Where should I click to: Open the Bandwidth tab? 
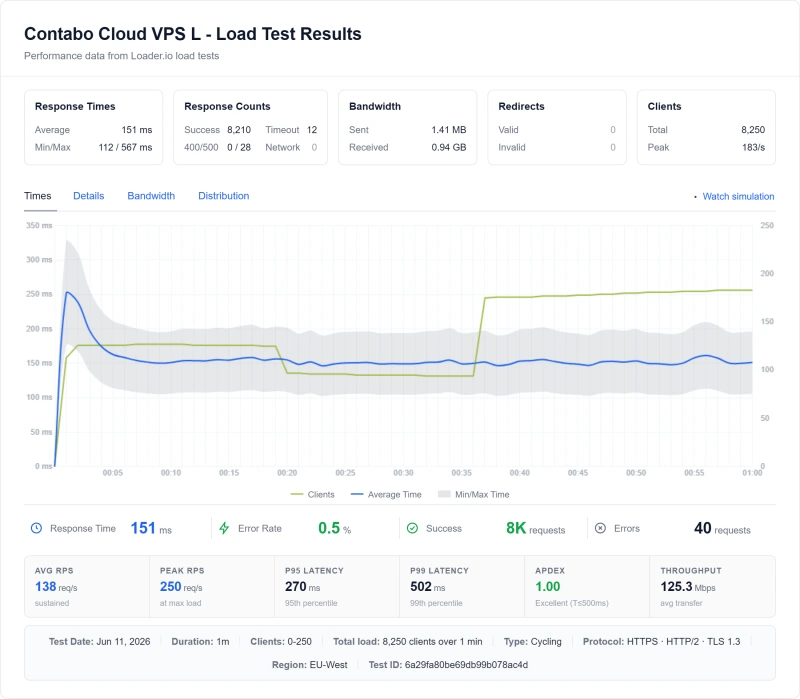[x=151, y=196]
